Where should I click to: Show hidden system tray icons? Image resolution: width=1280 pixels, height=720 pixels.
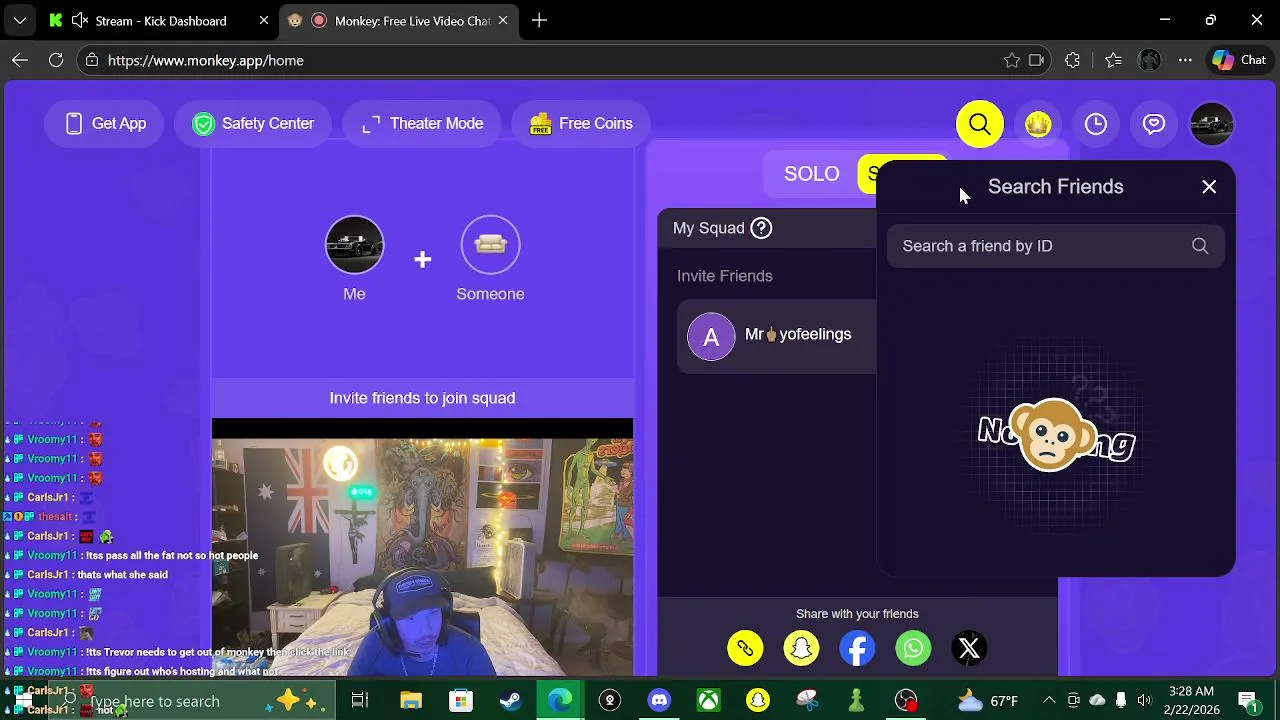coord(1049,701)
